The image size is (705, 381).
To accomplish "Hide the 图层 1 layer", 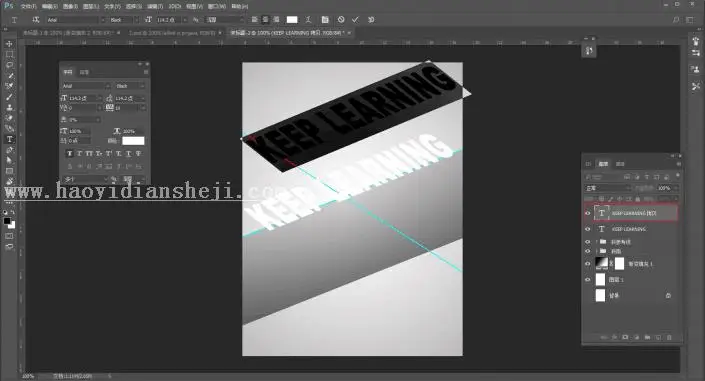I will pos(587,280).
